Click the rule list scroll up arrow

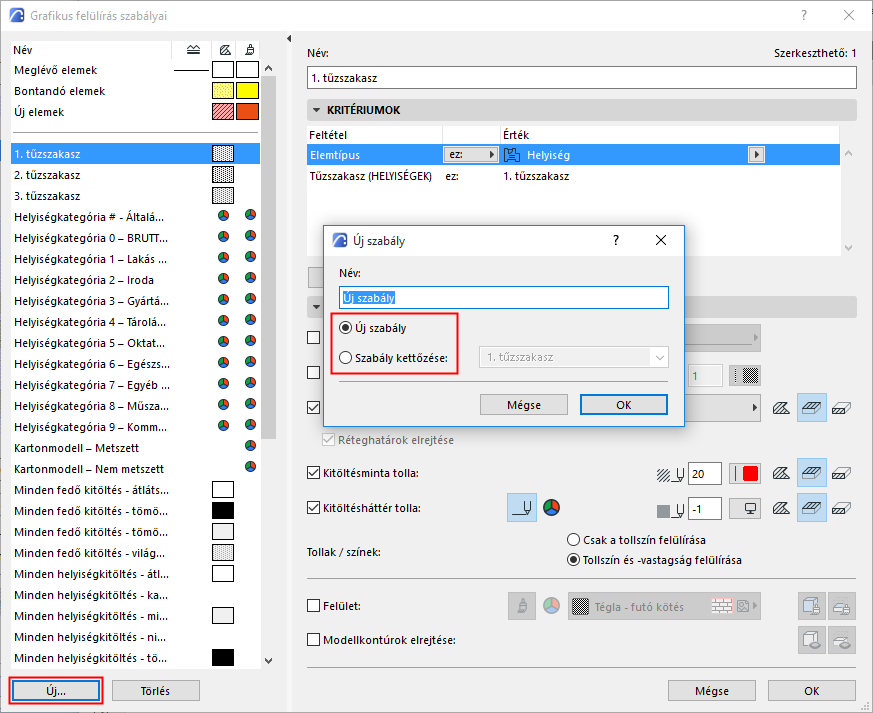coord(268,68)
